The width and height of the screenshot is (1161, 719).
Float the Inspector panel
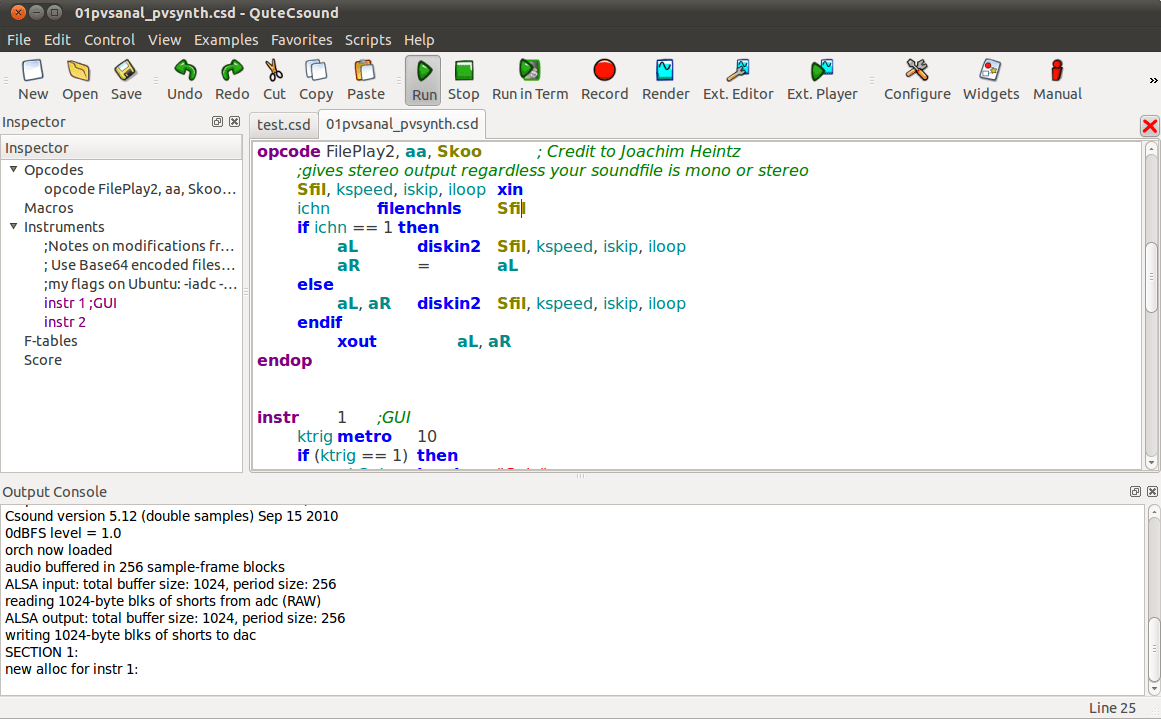(x=217, y=121)
